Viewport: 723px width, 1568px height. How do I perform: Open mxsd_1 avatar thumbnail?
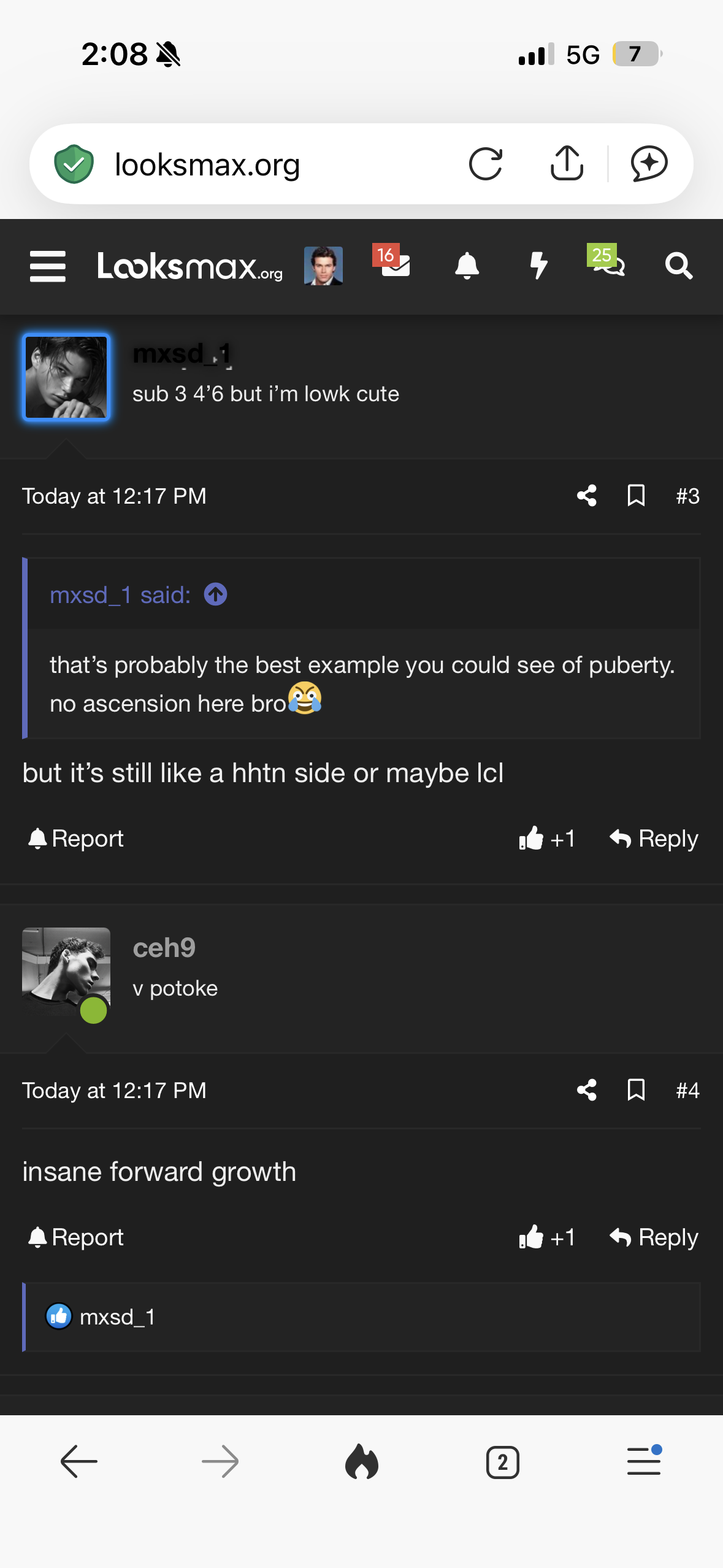point(66,377)
